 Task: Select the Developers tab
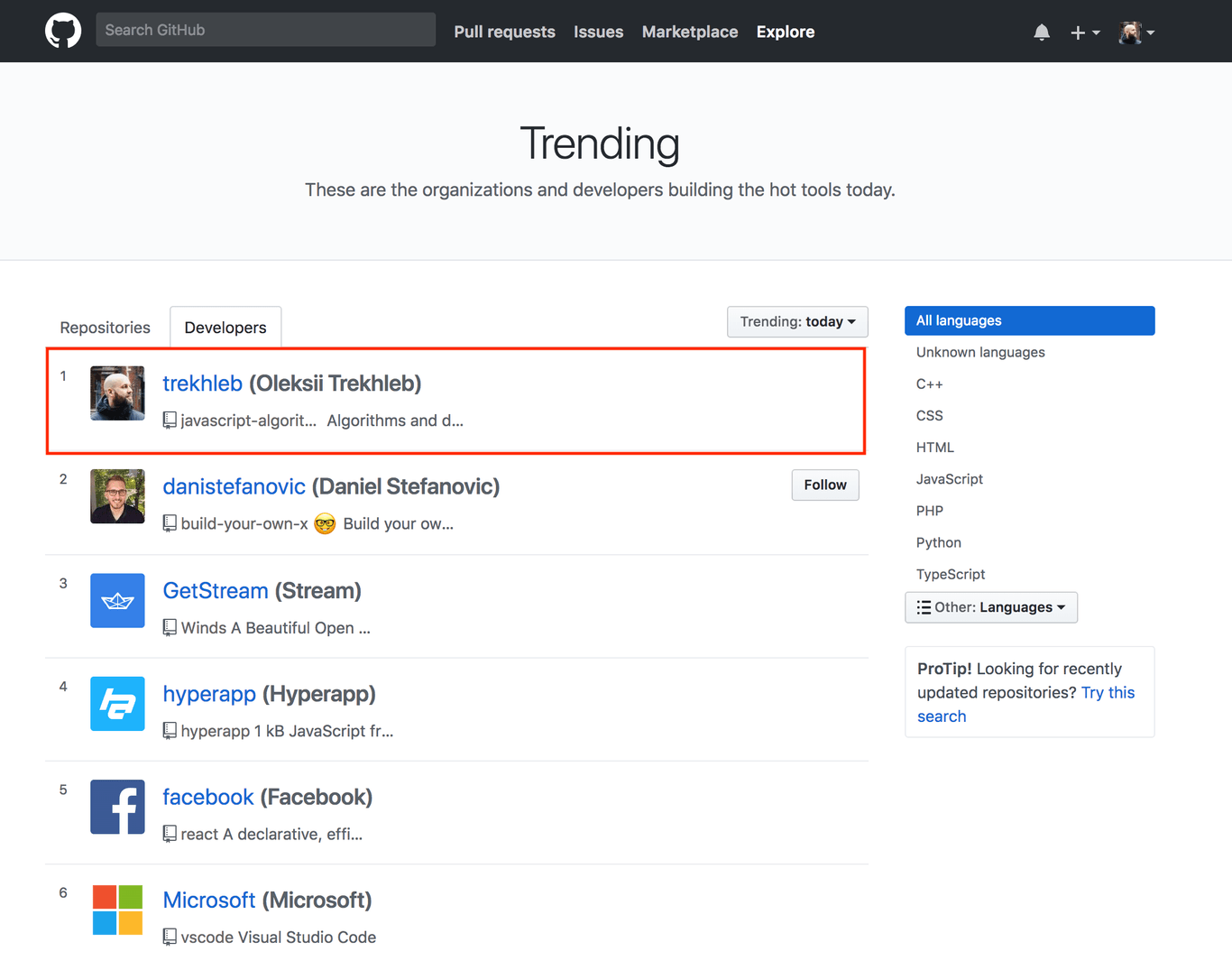pyautogui.click(x=225, y=328)
